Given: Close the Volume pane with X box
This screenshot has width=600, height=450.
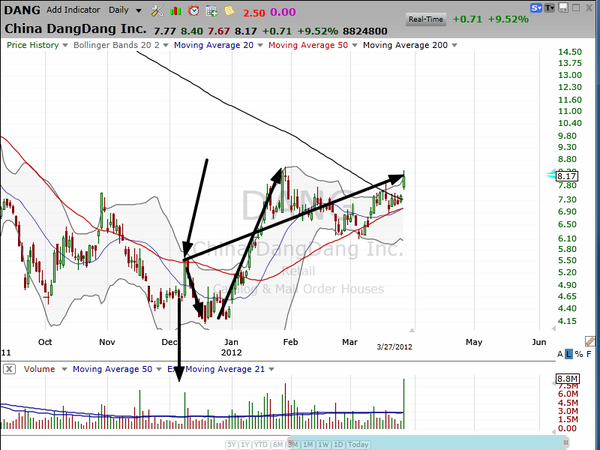Looking at the screenshot, I should pyautogui.click(x=9, y=369).
